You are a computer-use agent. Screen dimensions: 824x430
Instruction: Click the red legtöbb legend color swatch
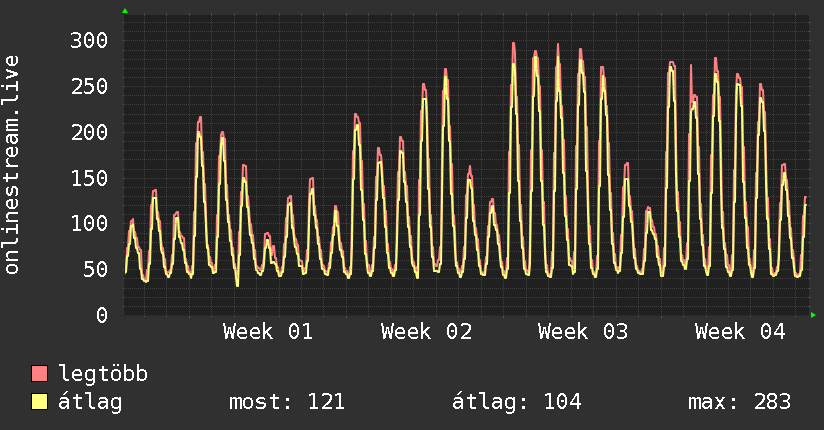pyautogui.click(x=40, y=374)
